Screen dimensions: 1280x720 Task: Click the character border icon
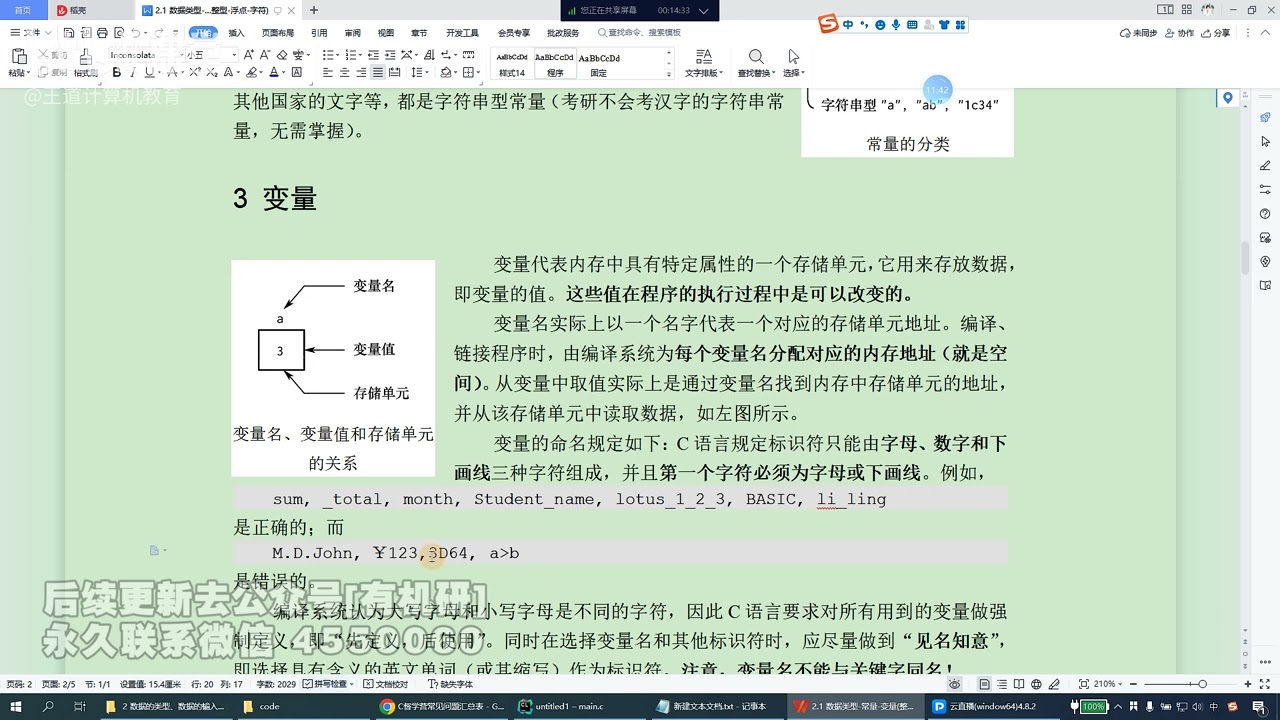point(297,72)
